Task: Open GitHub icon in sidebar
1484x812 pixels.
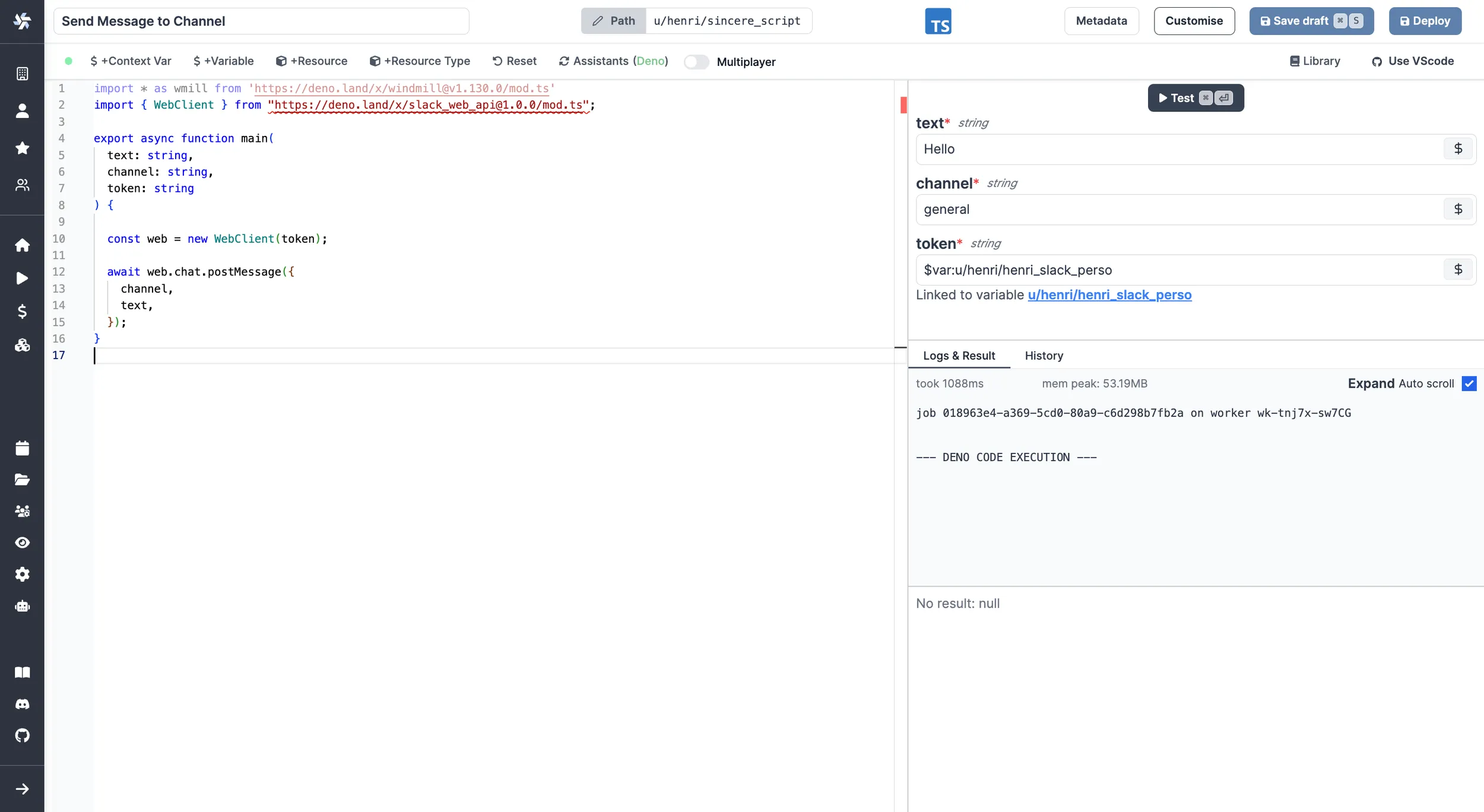Action: 22,735
